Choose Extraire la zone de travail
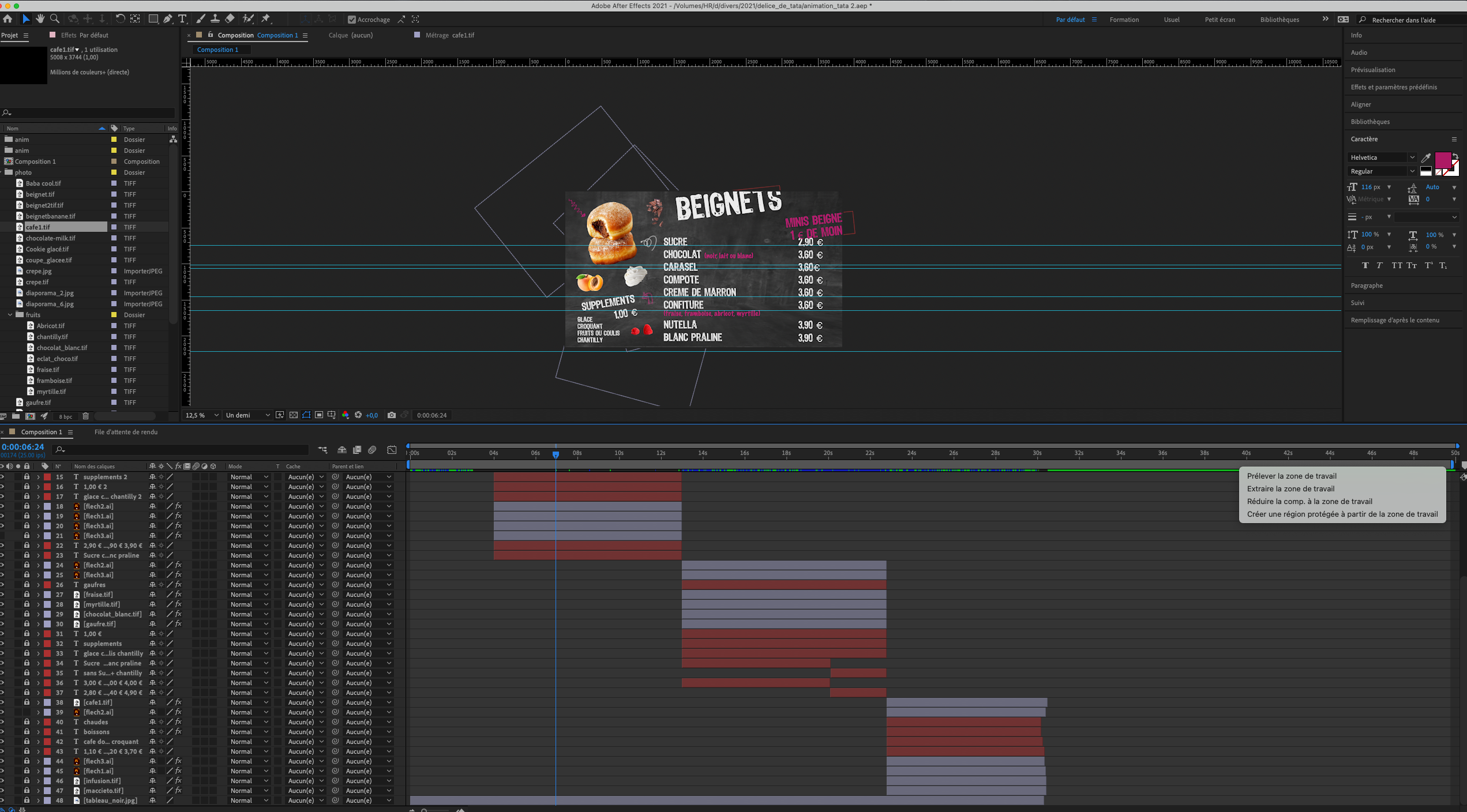 1290,488
